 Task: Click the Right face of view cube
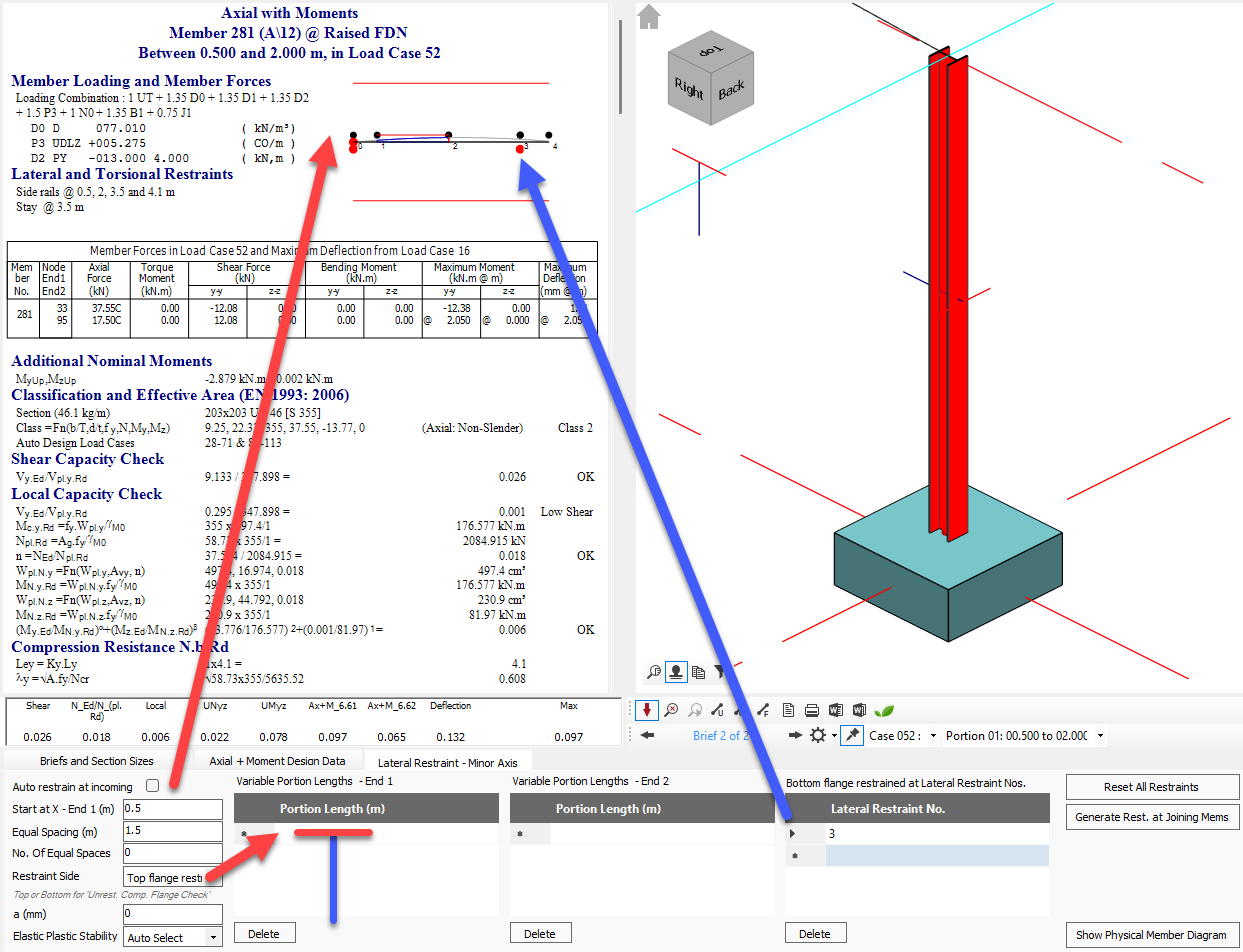(689, 87)
